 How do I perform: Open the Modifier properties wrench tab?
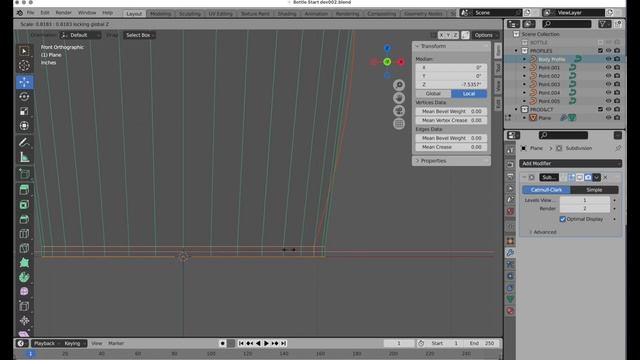point(510,253)
